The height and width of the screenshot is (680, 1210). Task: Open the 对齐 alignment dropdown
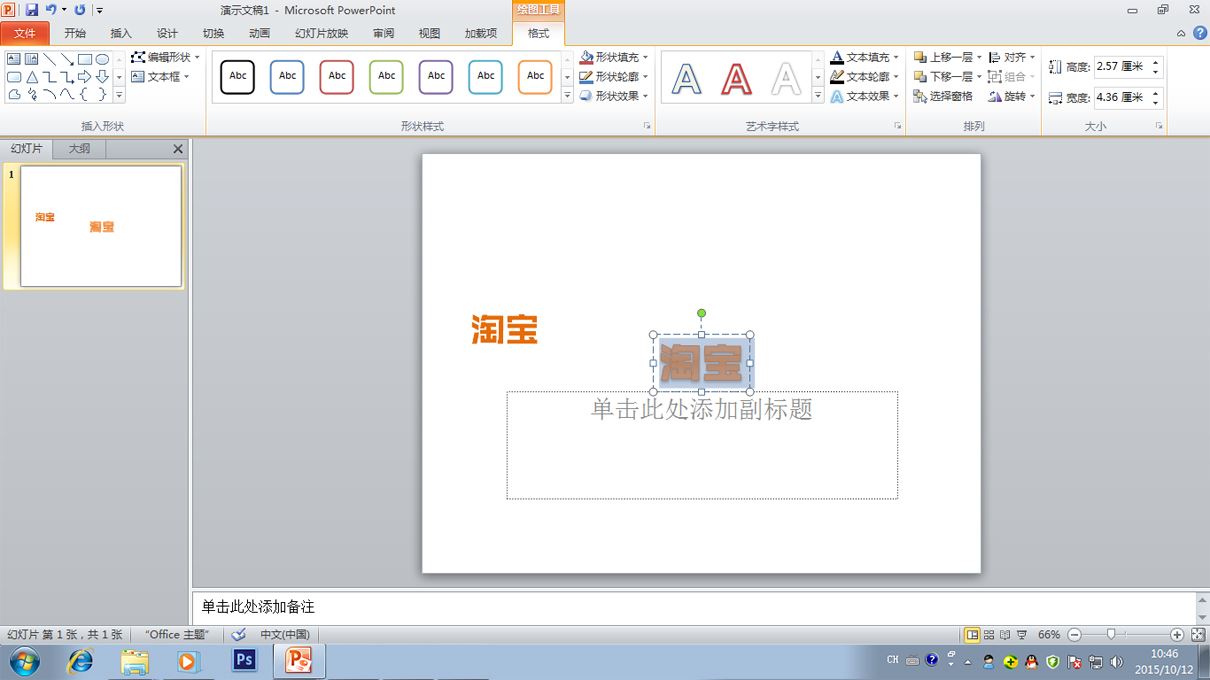(x=1012, y=58)
